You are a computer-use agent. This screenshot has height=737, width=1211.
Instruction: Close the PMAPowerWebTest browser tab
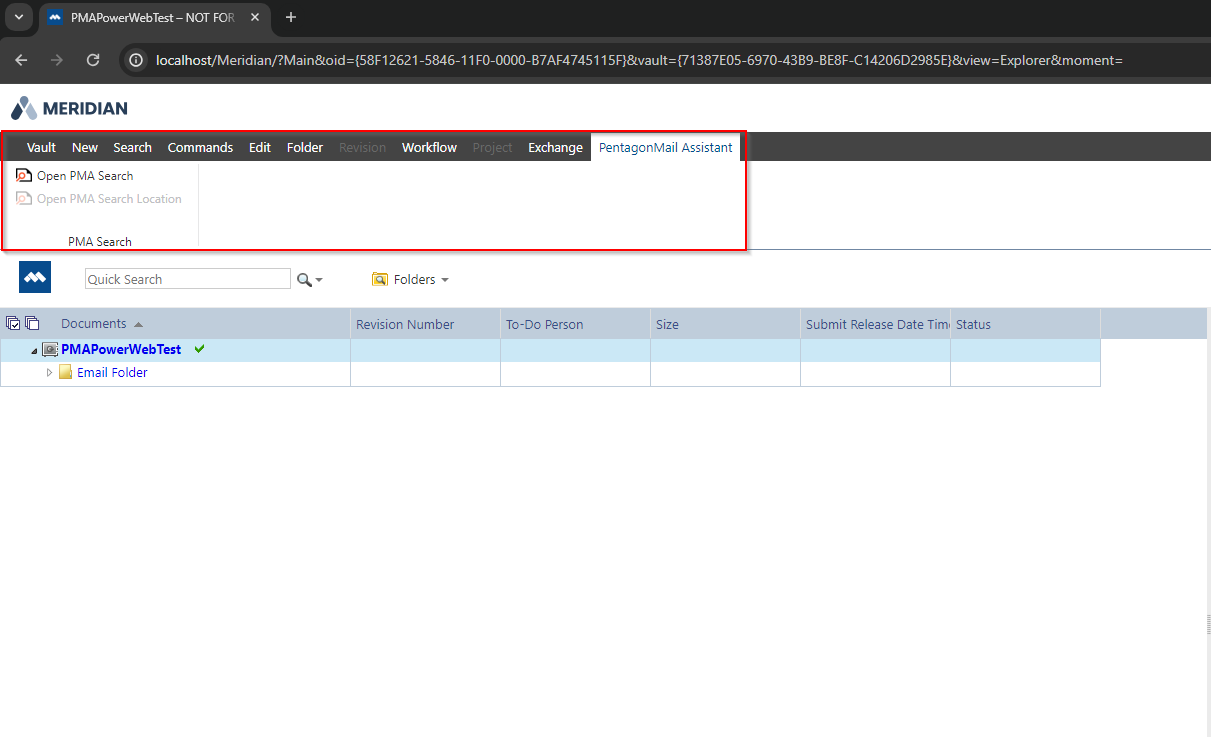click(255, 18)
